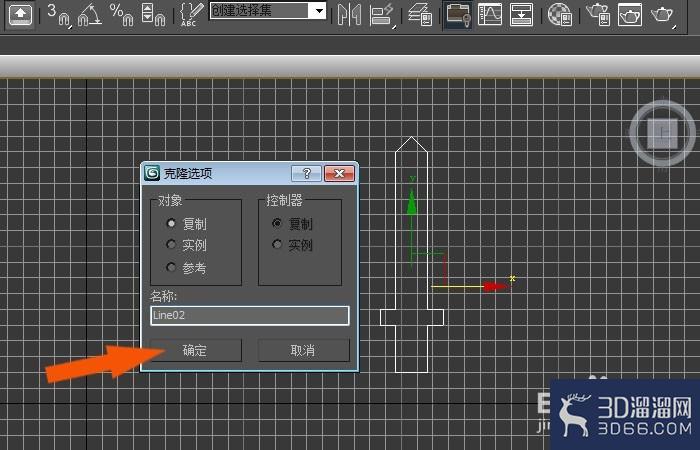Open the Rendered Frame Window
The width and height of the screenshot is (700, 450).
[x=630, y=15]
